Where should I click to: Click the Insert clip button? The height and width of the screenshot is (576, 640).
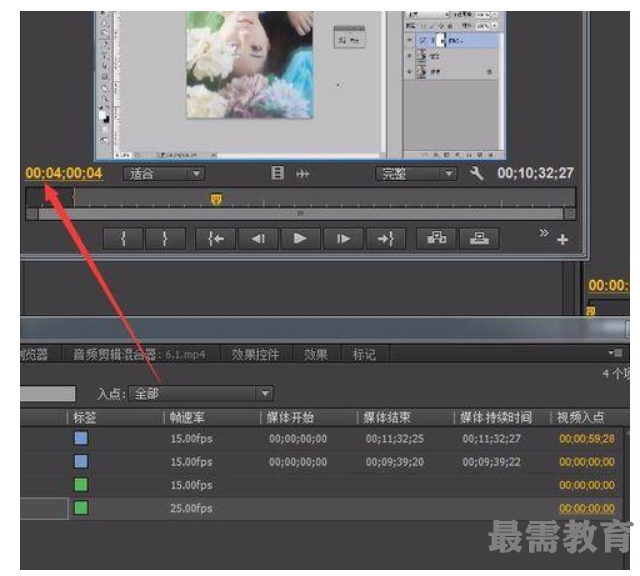[437, 238]
